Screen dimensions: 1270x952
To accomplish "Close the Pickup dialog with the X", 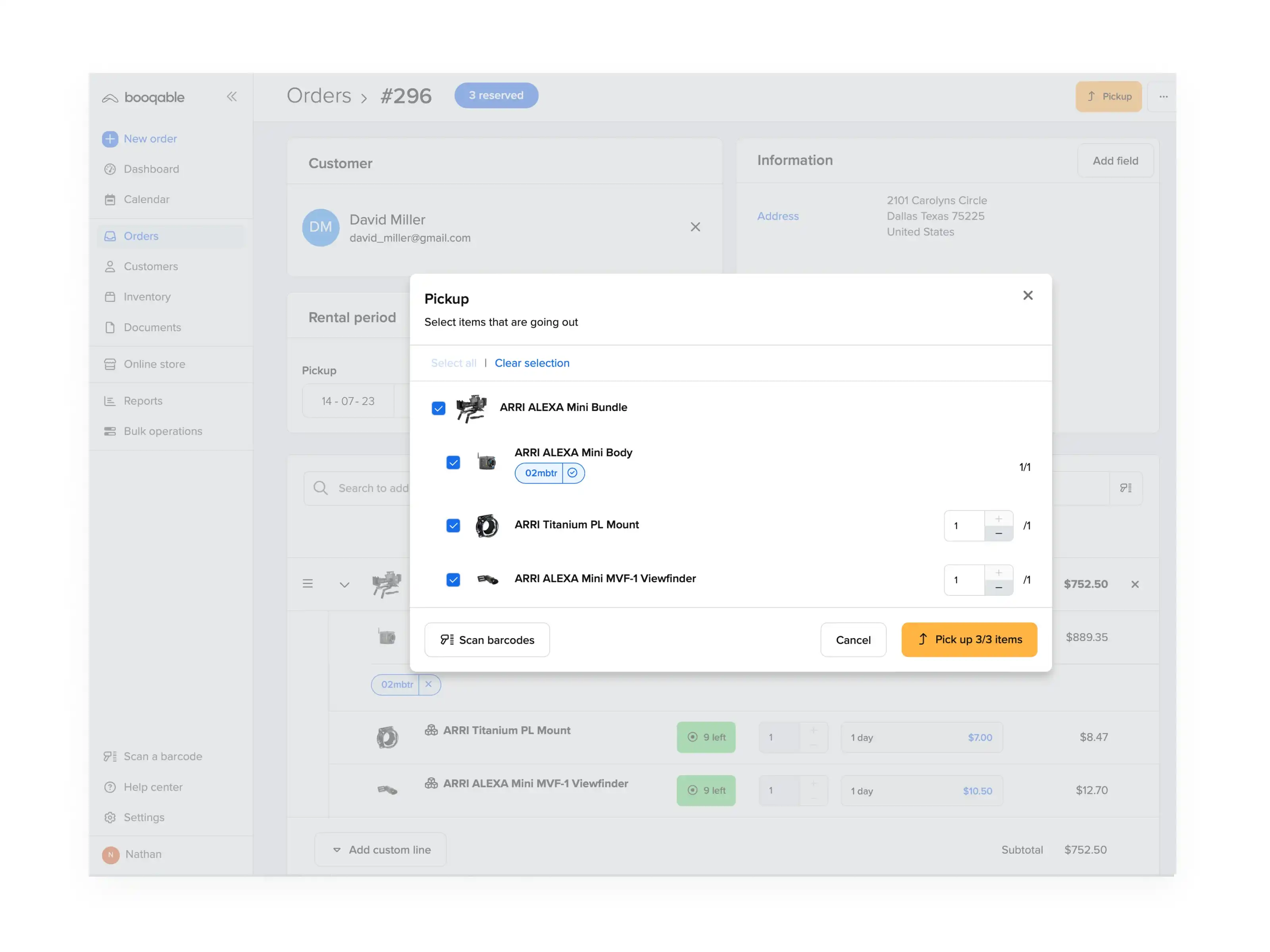I will coord(1028,296).
